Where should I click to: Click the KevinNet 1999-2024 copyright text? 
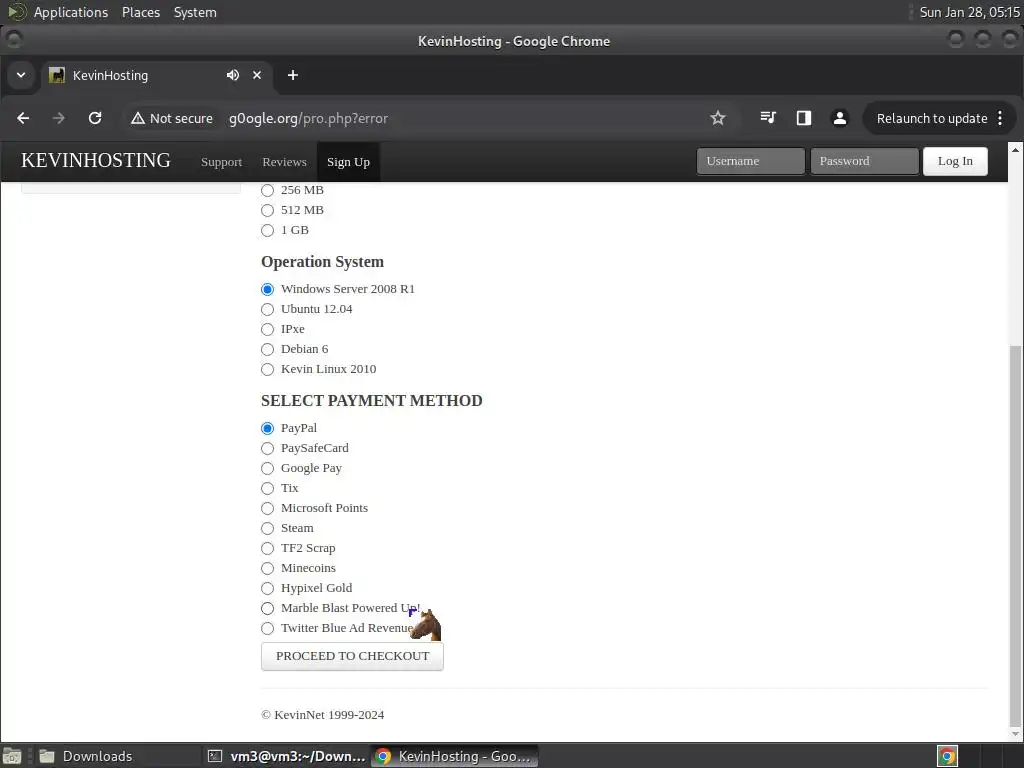[x=323, y=715]
